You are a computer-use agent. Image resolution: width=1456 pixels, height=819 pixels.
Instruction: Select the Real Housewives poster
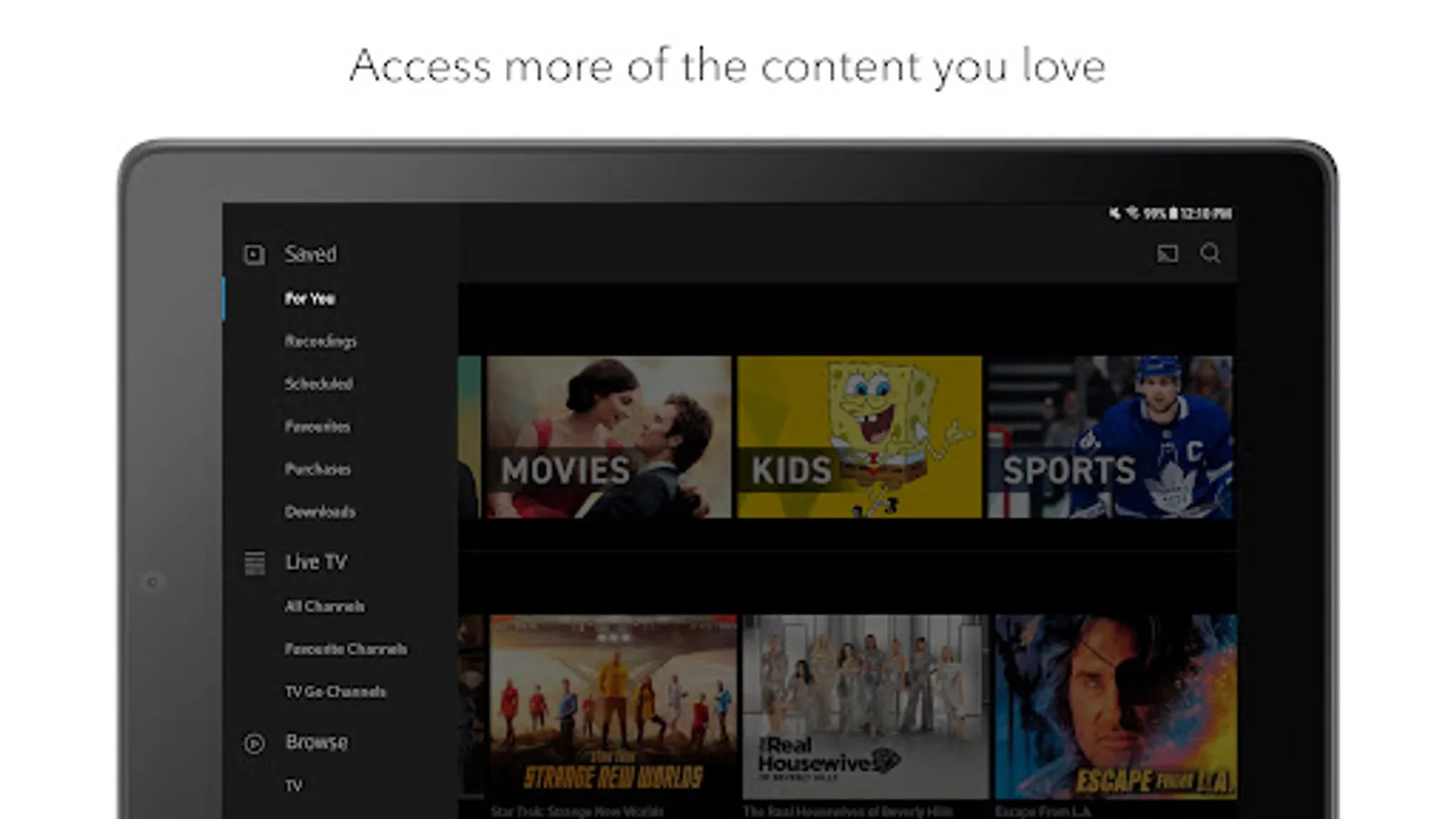coord(865,707)
